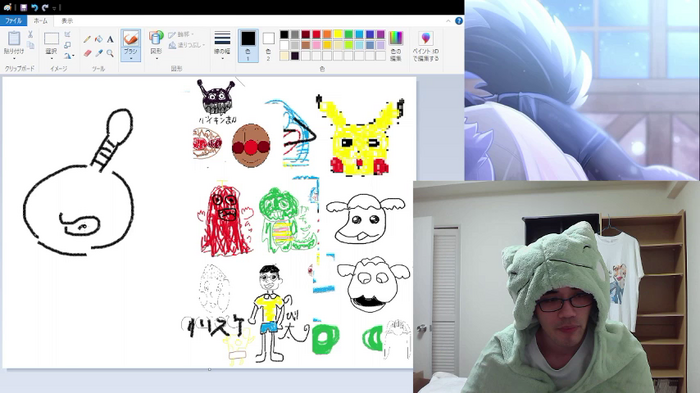Open Edit colors rainbow icon
Viewport: 700px width, 393px height.
point(396,45)
